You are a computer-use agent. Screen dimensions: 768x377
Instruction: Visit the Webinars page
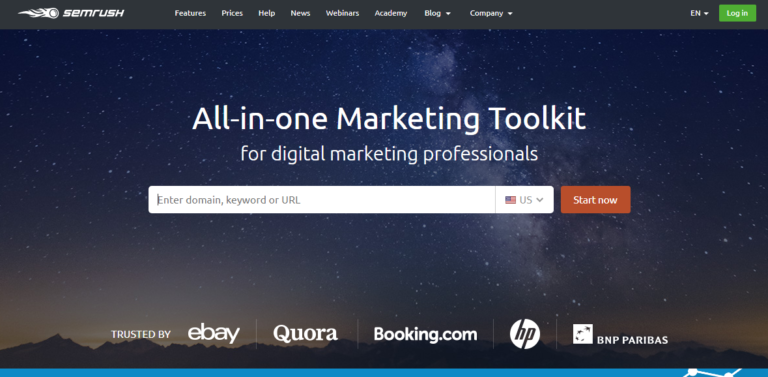pyautogui.click(x=342, y=13)
